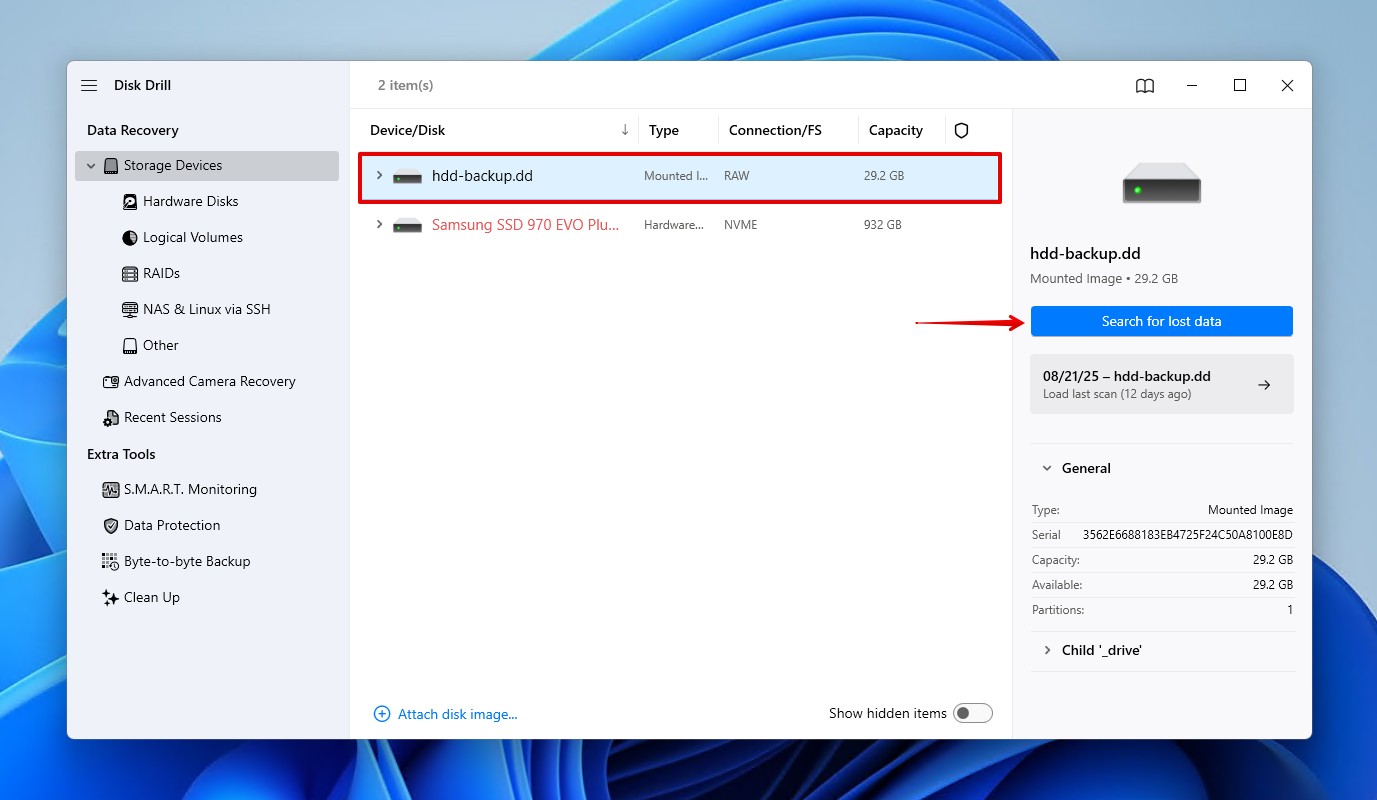The width and height of the screenshot is (1377, 800).
Task: Toggle Show hidden items switch
Action: click(972, 713)
